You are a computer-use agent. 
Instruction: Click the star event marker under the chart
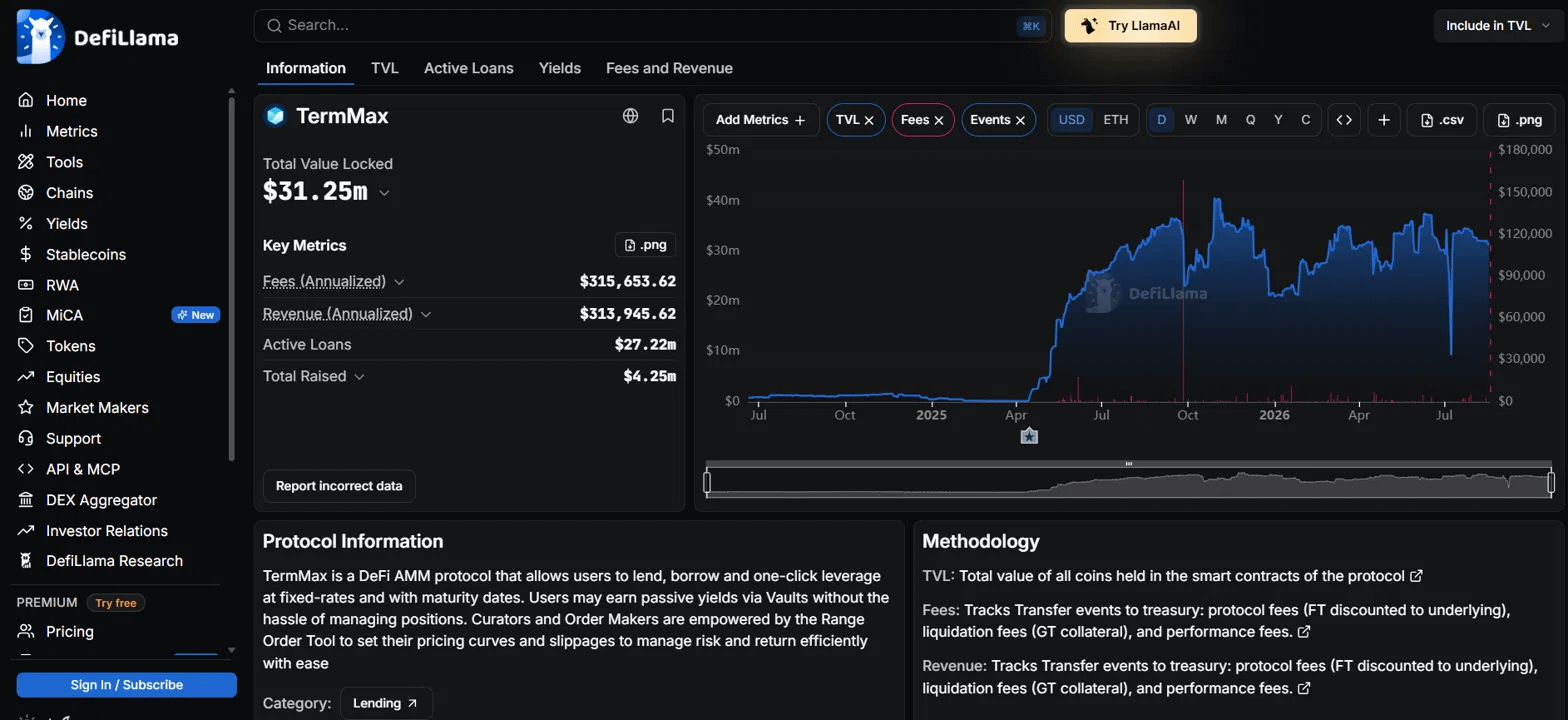click(x=1029, y=436)
